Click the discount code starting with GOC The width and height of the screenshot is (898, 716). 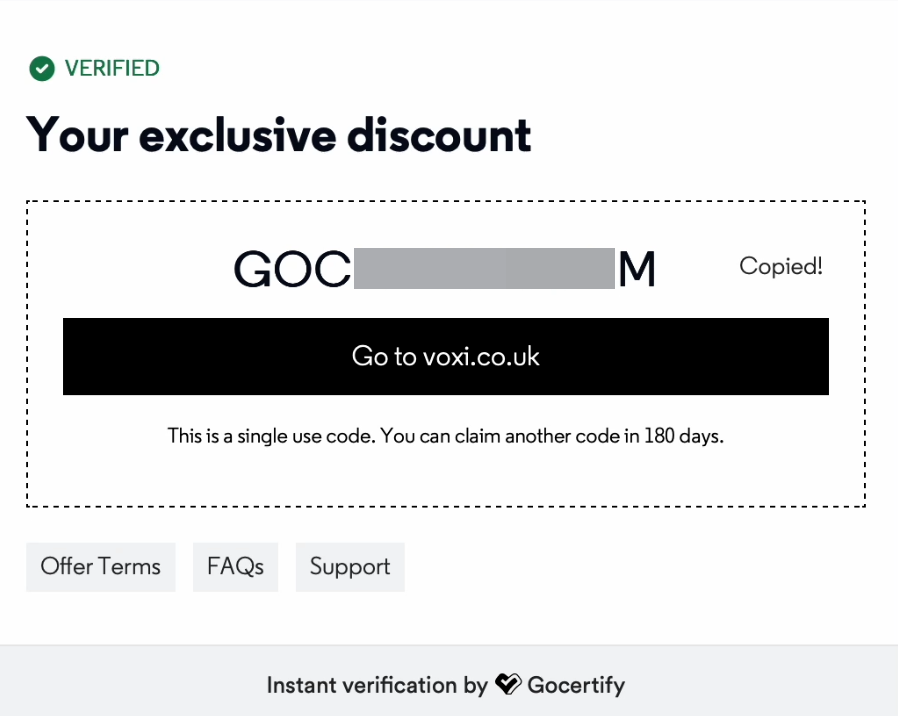pos(444,269)
